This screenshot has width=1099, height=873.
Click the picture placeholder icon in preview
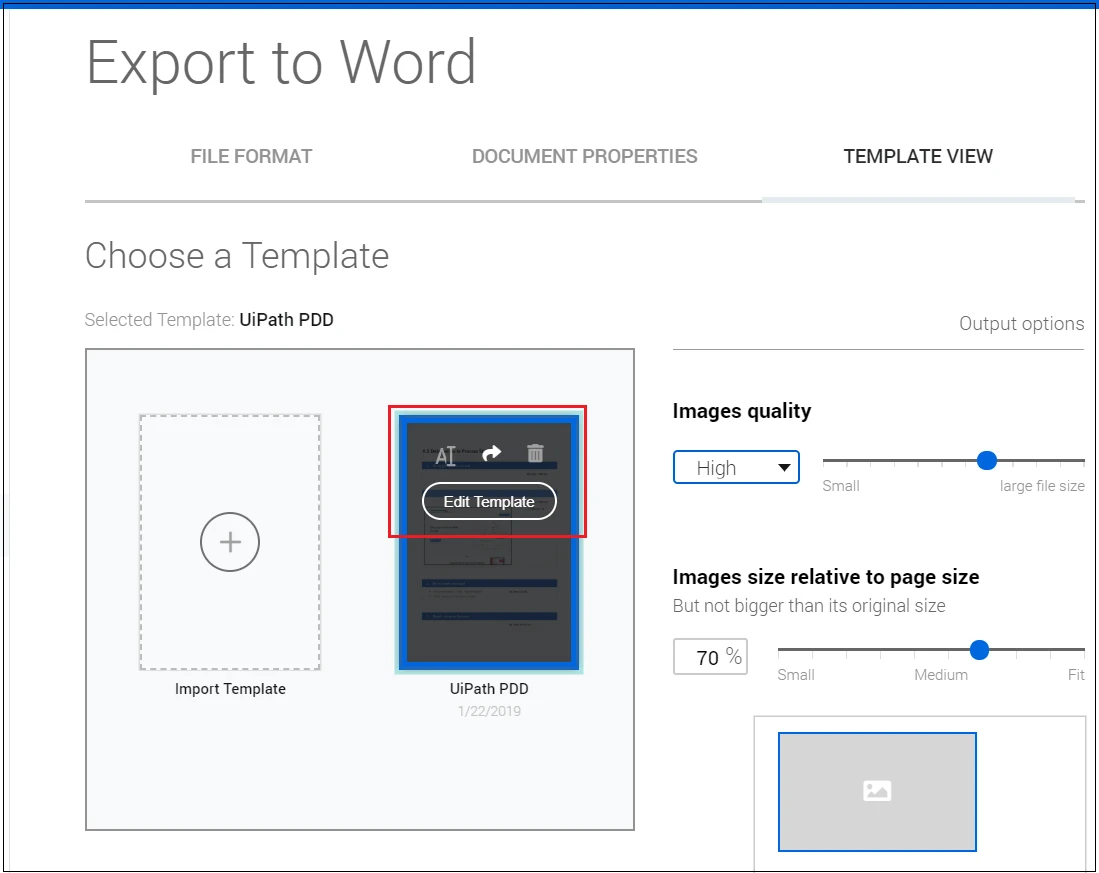(x=877, y=791)
